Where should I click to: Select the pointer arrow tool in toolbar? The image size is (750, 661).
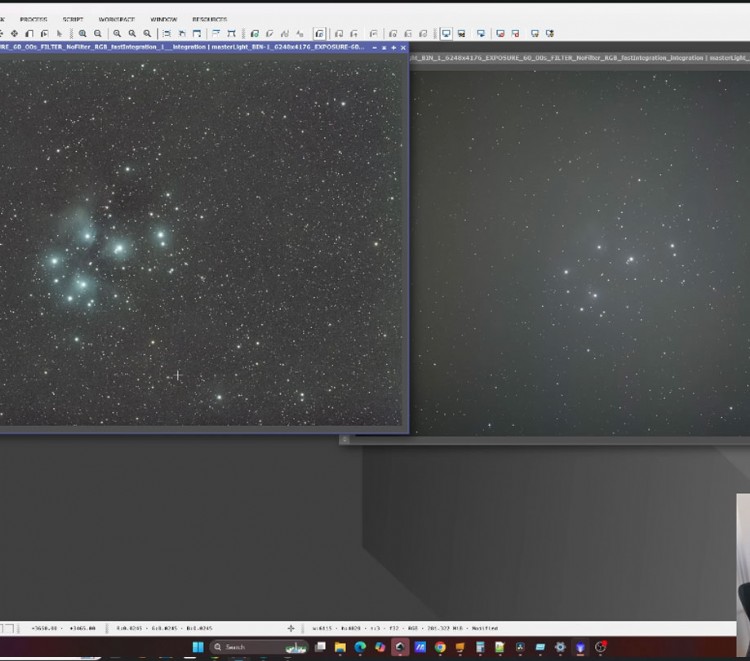pos(59,33)
